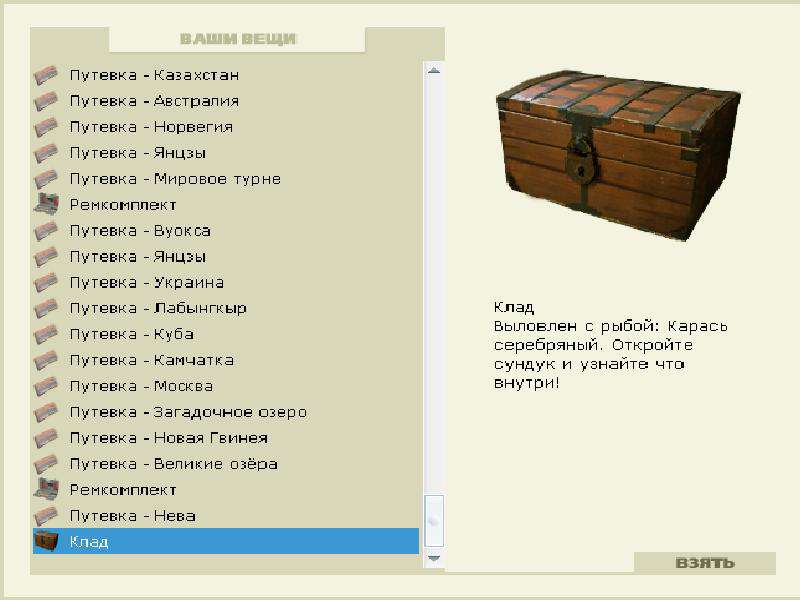The width and height of the screenshot is (800, 600).
Task: Select the Путевка - Казахстан ticket icon
Action: [x=45, y=74]
